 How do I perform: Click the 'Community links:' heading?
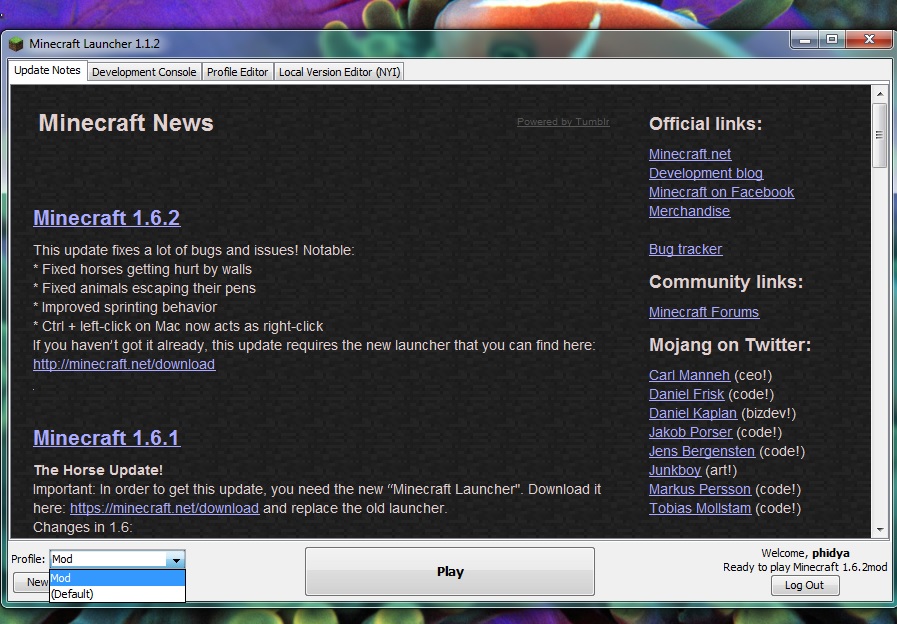tap(726, 281)
